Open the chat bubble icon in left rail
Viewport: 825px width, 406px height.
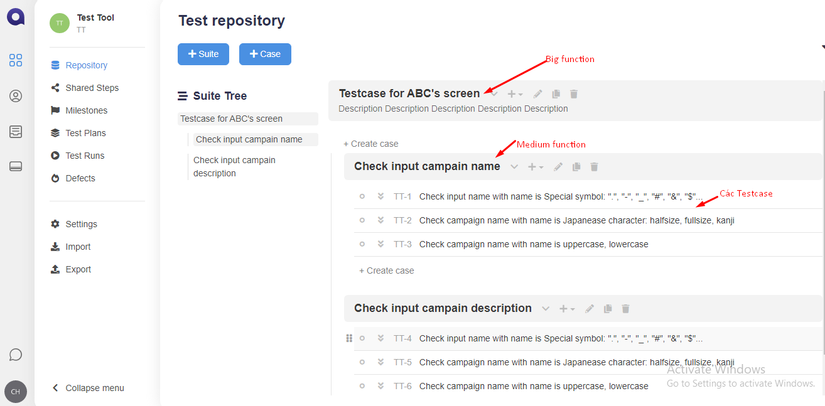click(15, 354)
